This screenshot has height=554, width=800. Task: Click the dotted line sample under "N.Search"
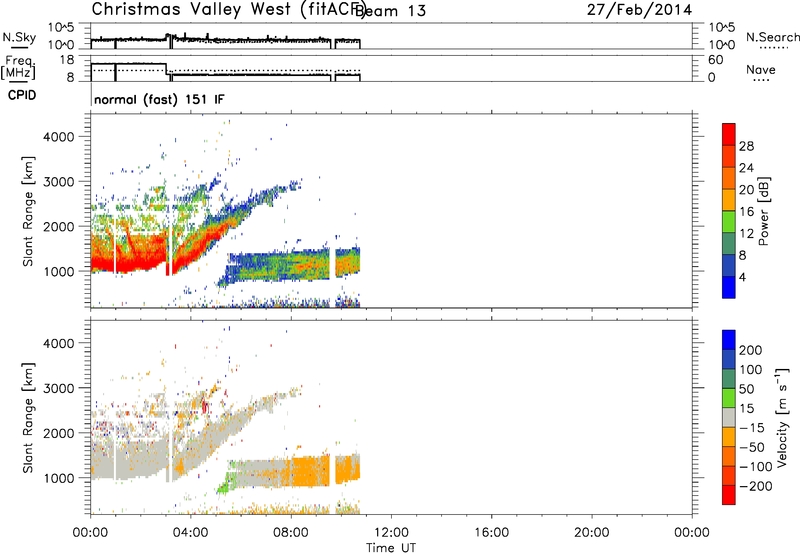[x=773, y=47]
